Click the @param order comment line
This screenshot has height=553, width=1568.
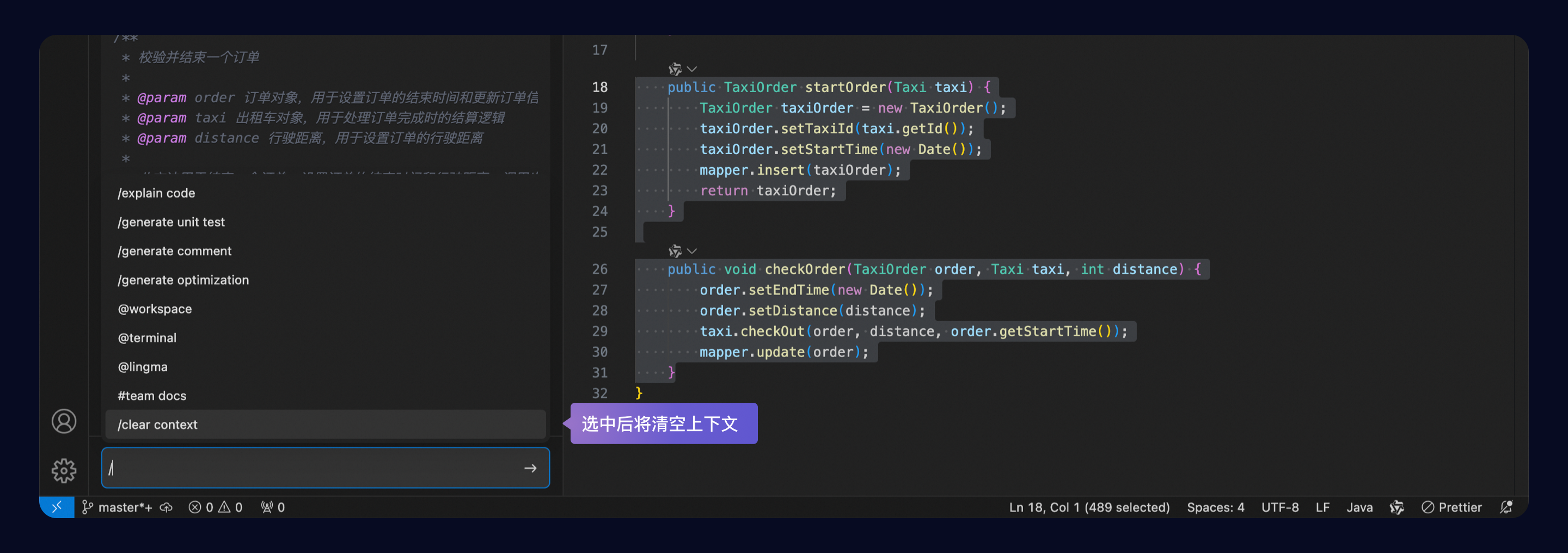(x=329, y=97)
